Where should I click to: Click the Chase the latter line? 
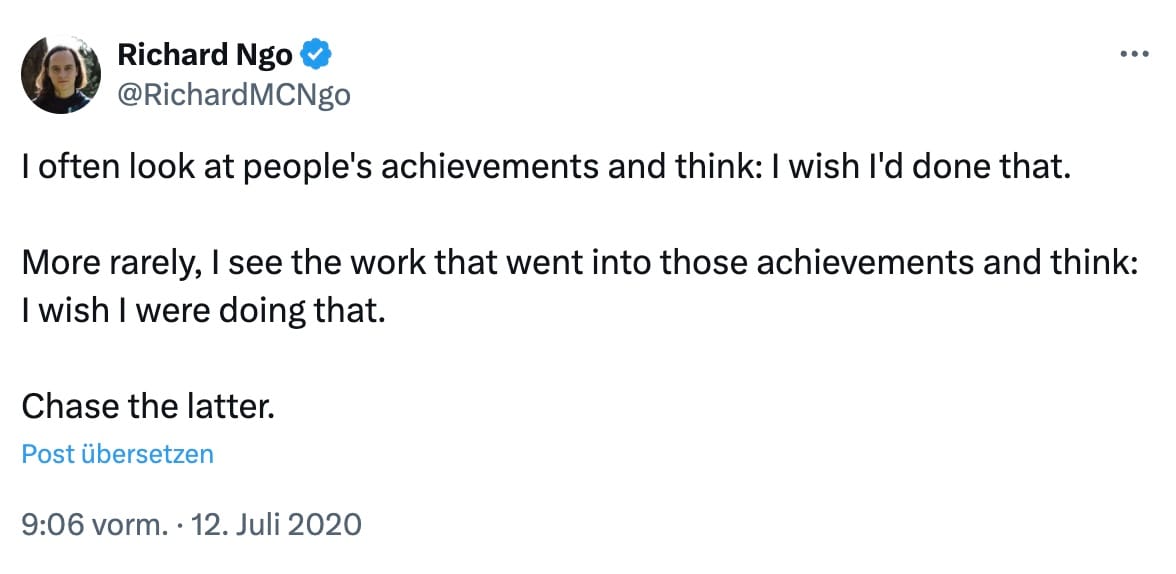point(148,406)
